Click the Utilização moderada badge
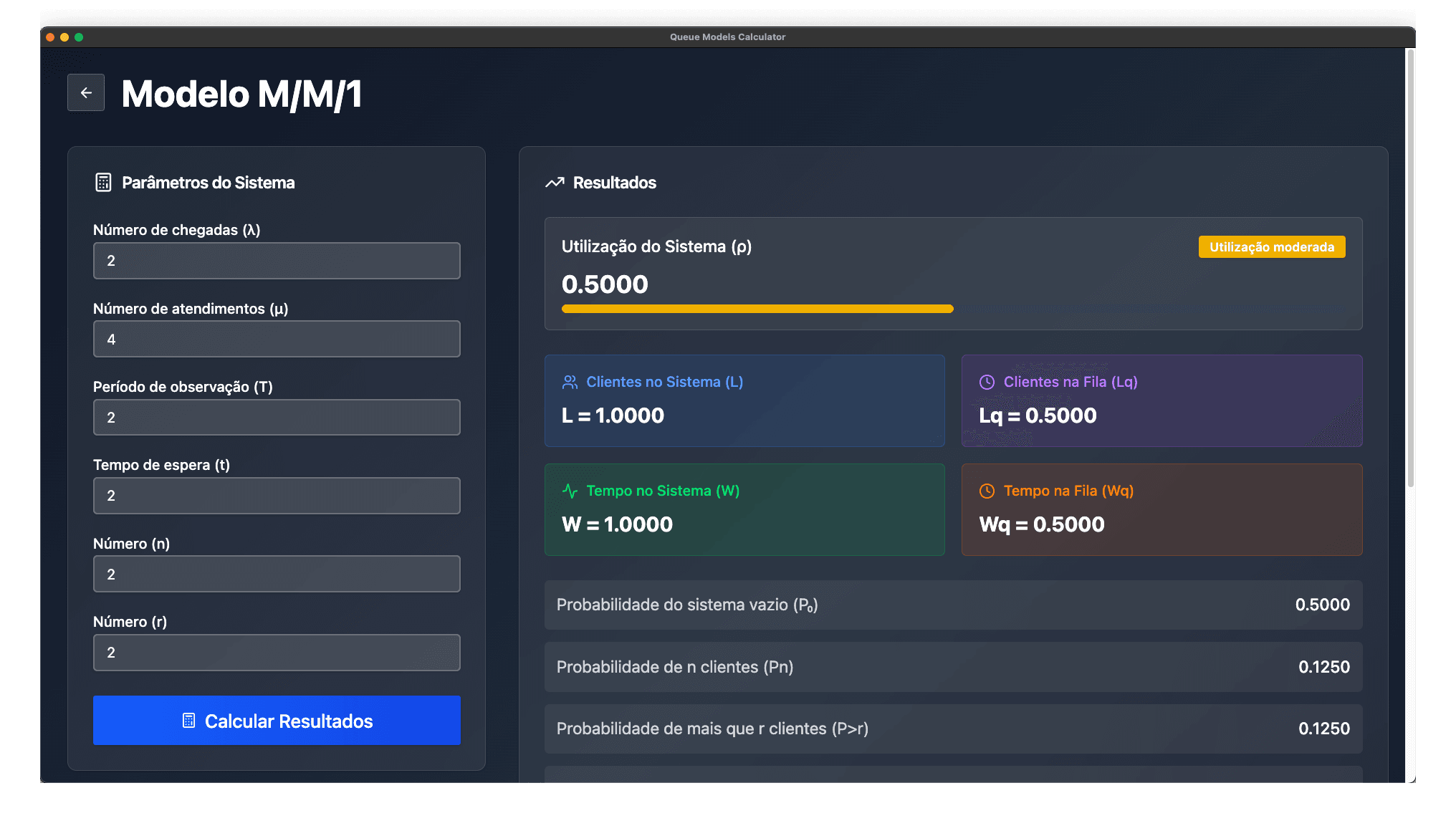 point(1272,247)
